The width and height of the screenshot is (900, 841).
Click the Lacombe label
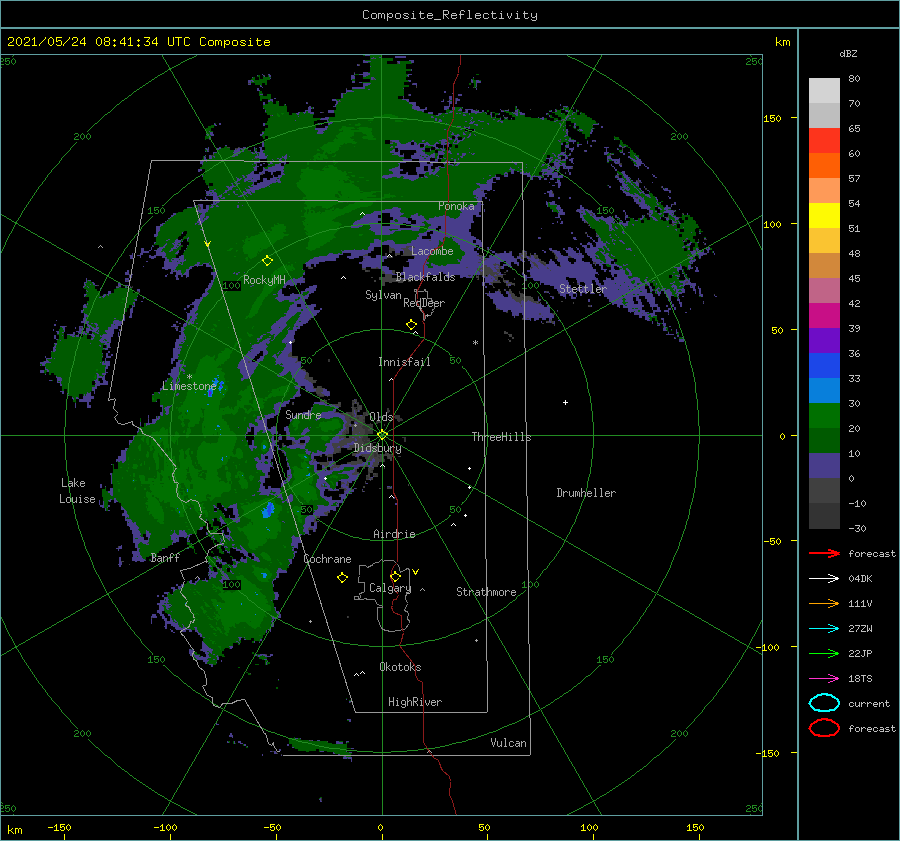(x=432, y=251)
